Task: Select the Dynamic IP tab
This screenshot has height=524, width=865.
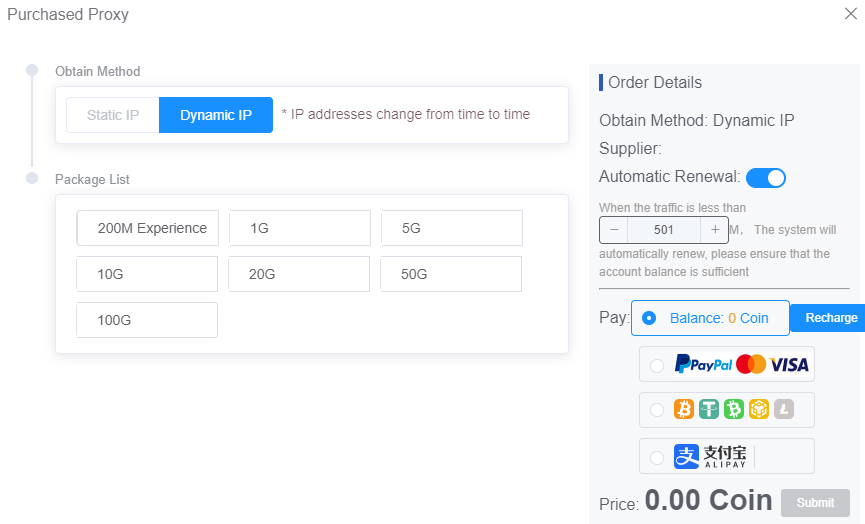Action: (216, 115)
